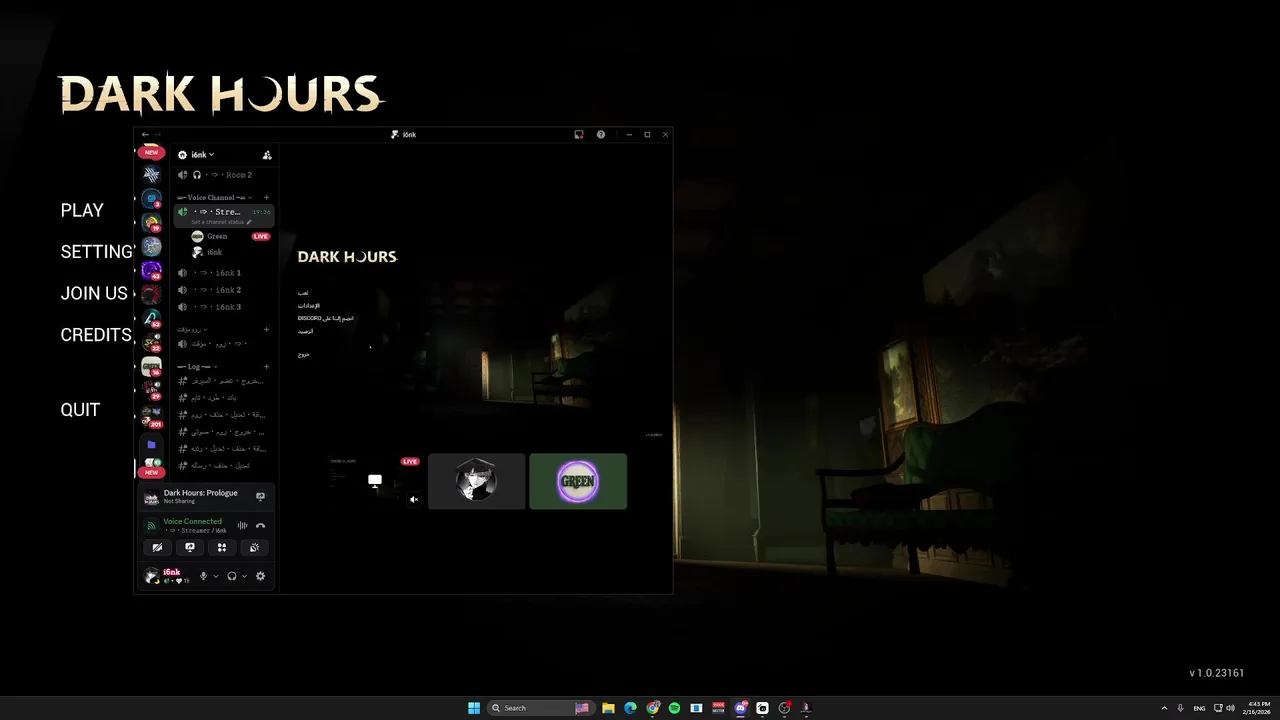Expand headphones output options chevron
1280x720 pixels.
[244, 576]
